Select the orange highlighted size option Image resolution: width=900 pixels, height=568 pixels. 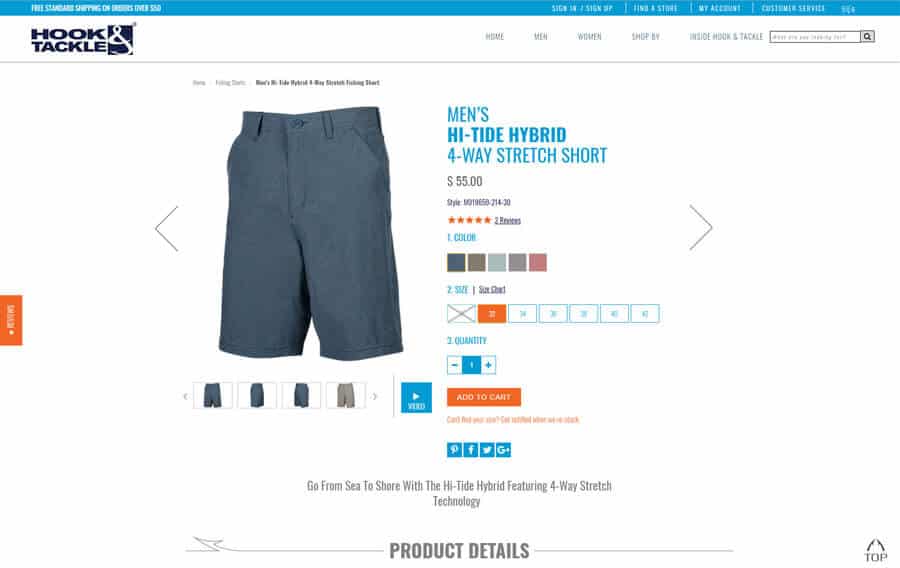tap(492, 314)
